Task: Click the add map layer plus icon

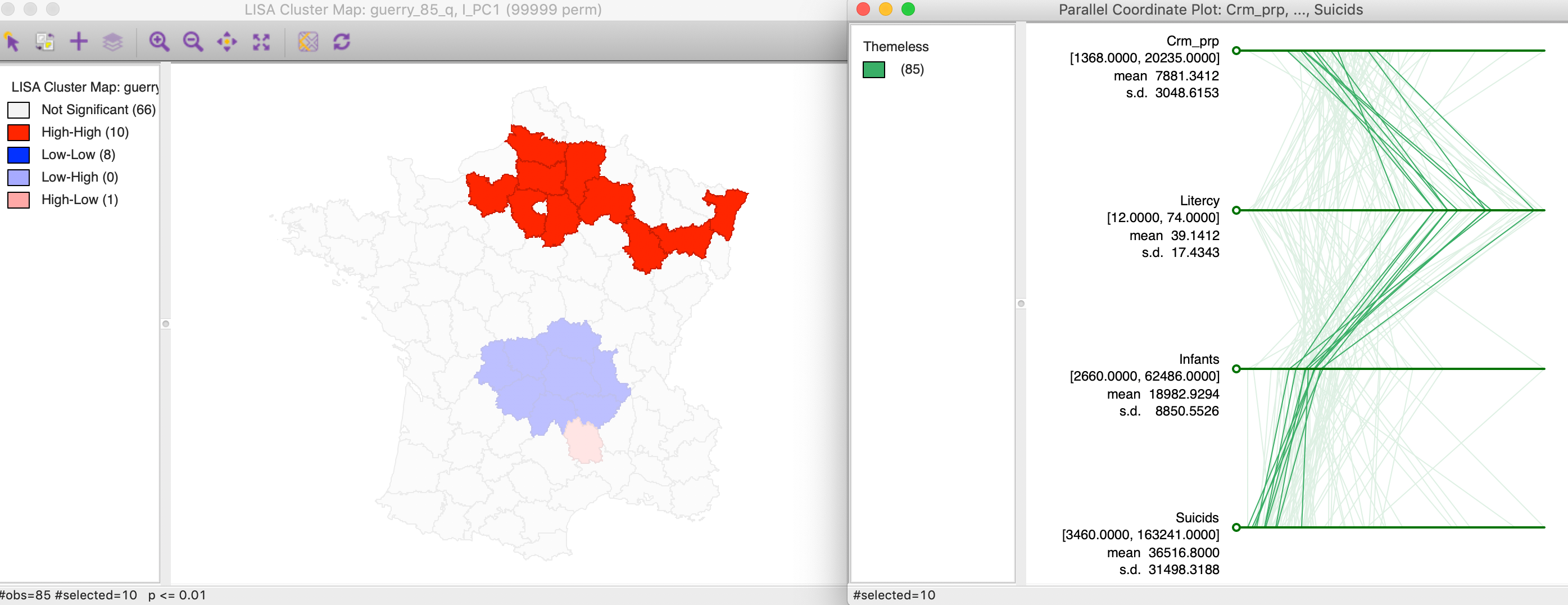Action: click(x=79, y=42)
